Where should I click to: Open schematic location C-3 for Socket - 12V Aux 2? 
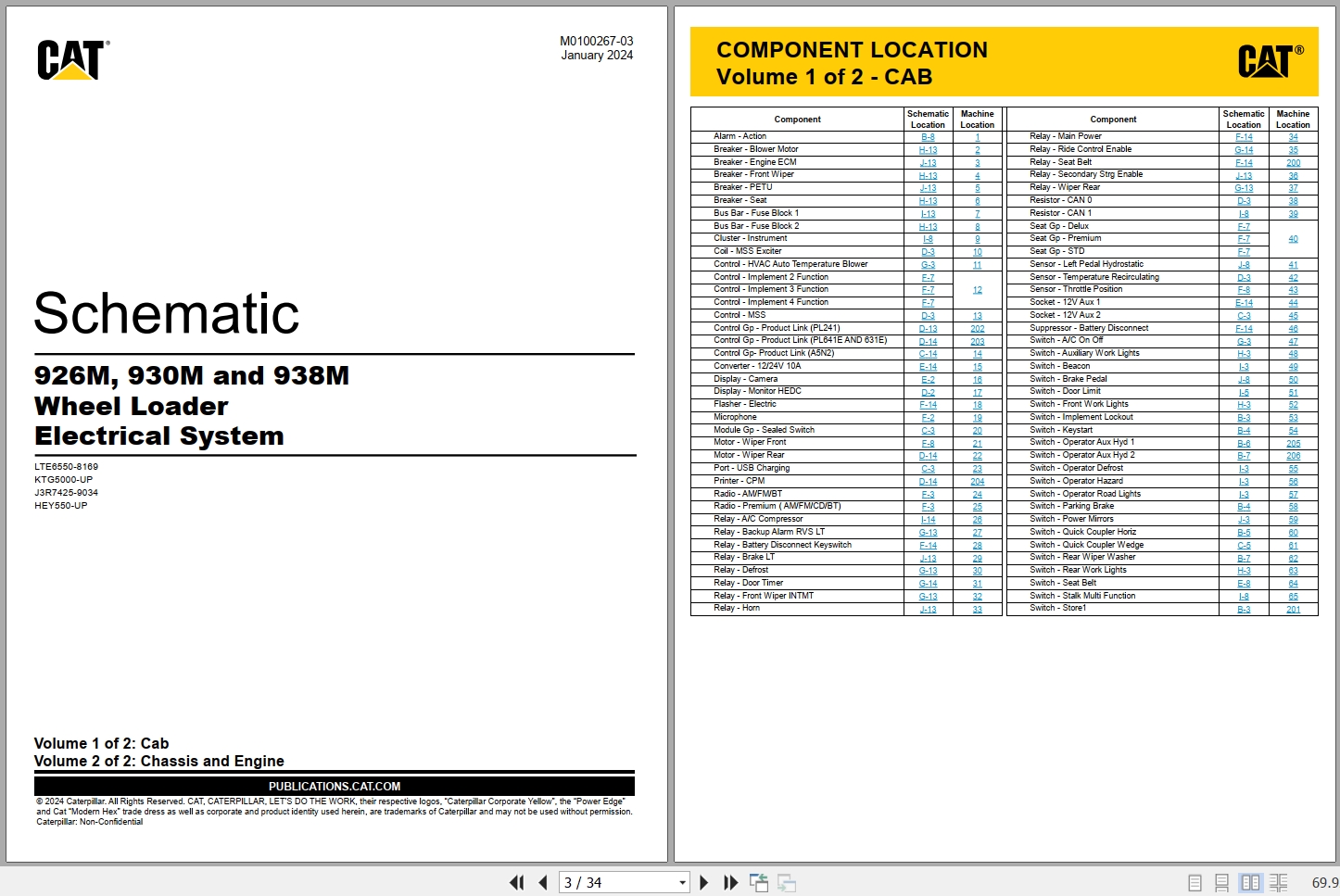(x=1244, y=316)
